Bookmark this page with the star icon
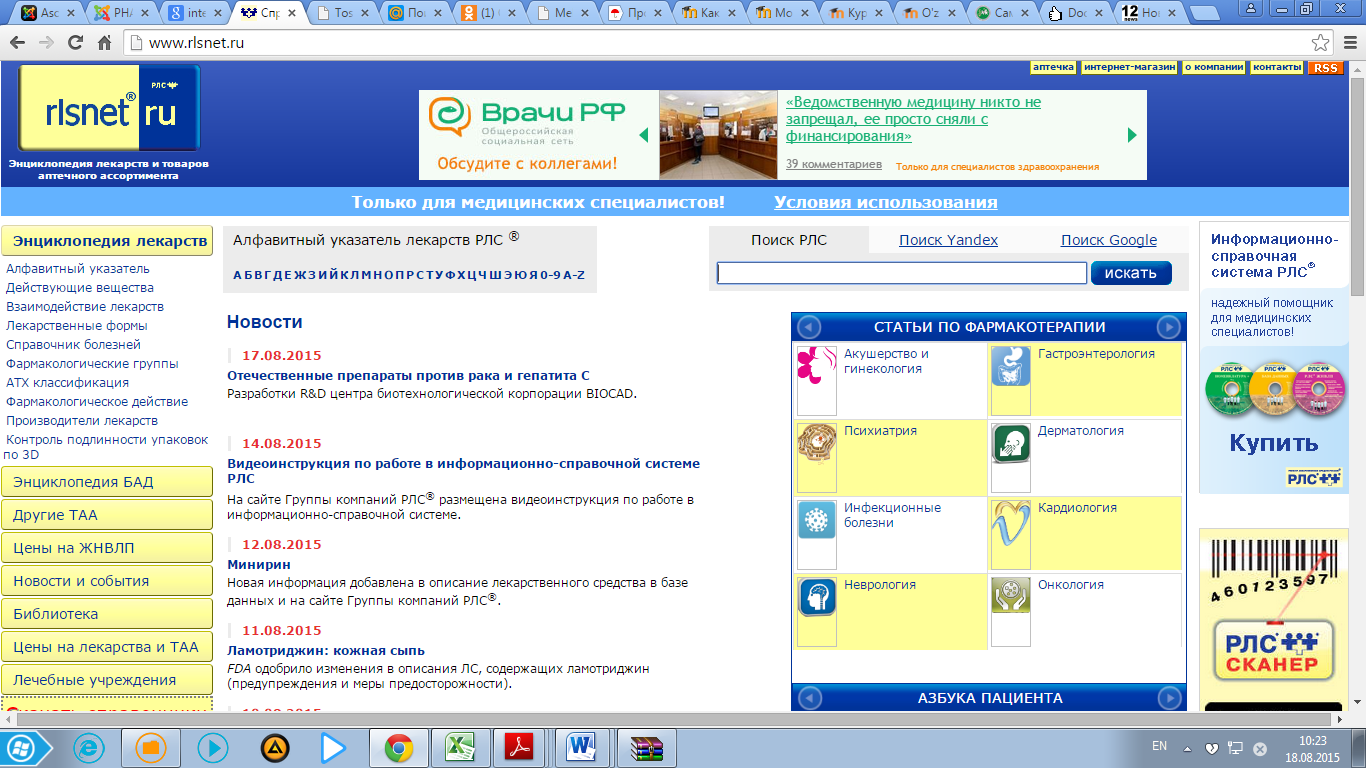The image size is (1366, 768). (x=1321, y=43)
